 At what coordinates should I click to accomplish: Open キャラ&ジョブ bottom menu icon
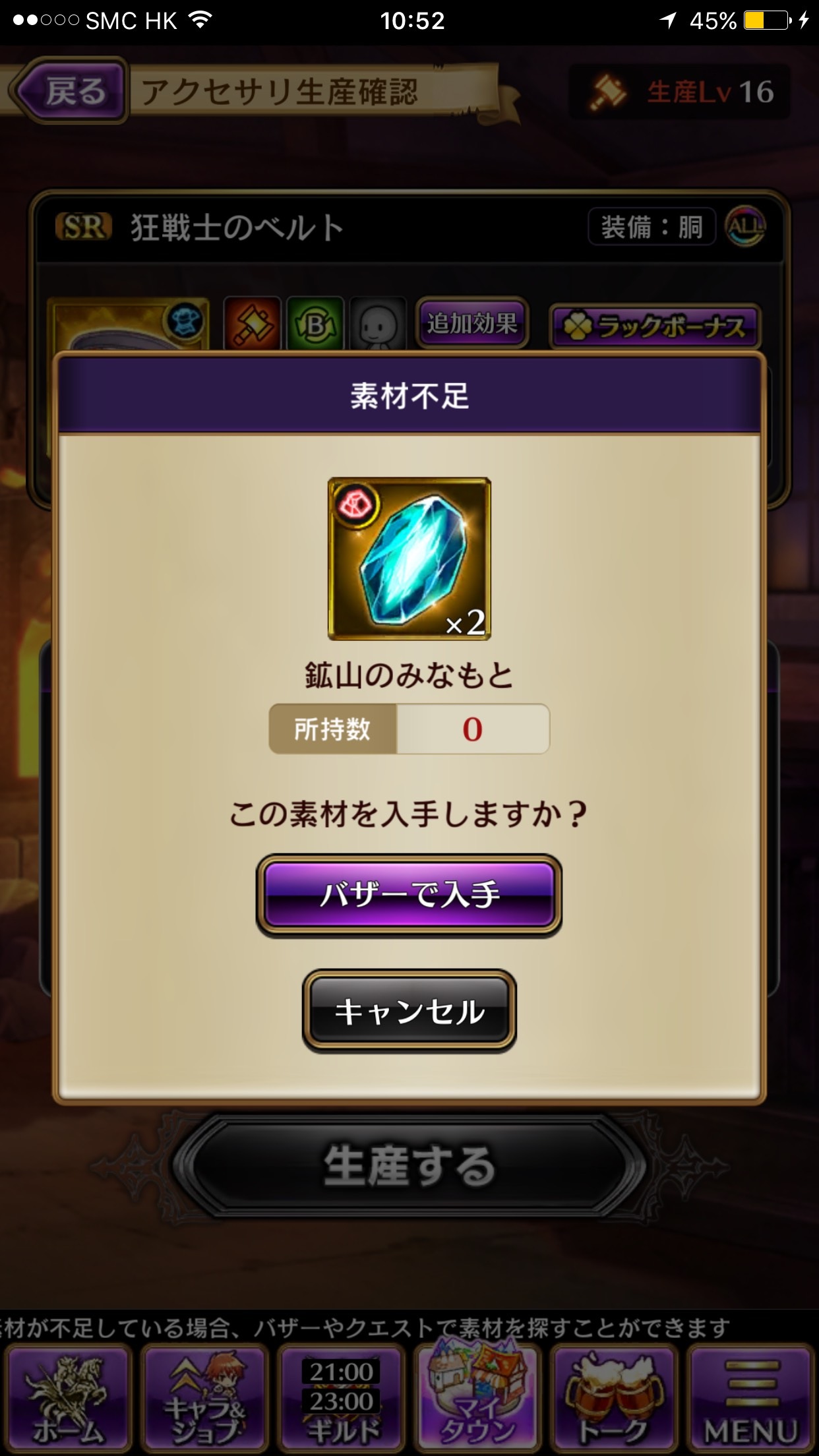click(x=204, y=1398)
